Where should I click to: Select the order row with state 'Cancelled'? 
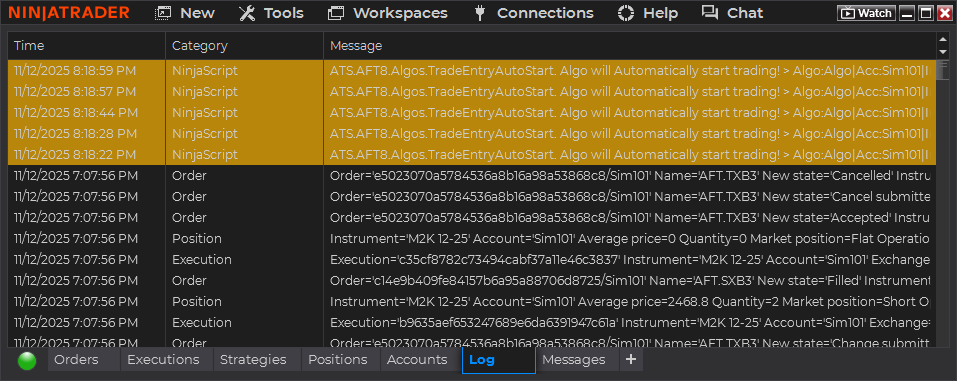point(471,176)
